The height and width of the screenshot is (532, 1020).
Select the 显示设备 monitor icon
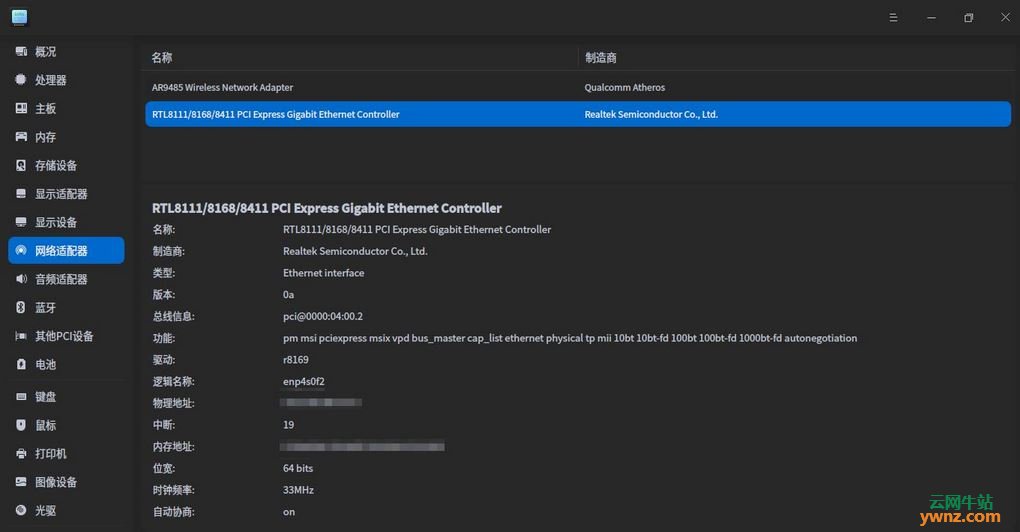point(21,222)
